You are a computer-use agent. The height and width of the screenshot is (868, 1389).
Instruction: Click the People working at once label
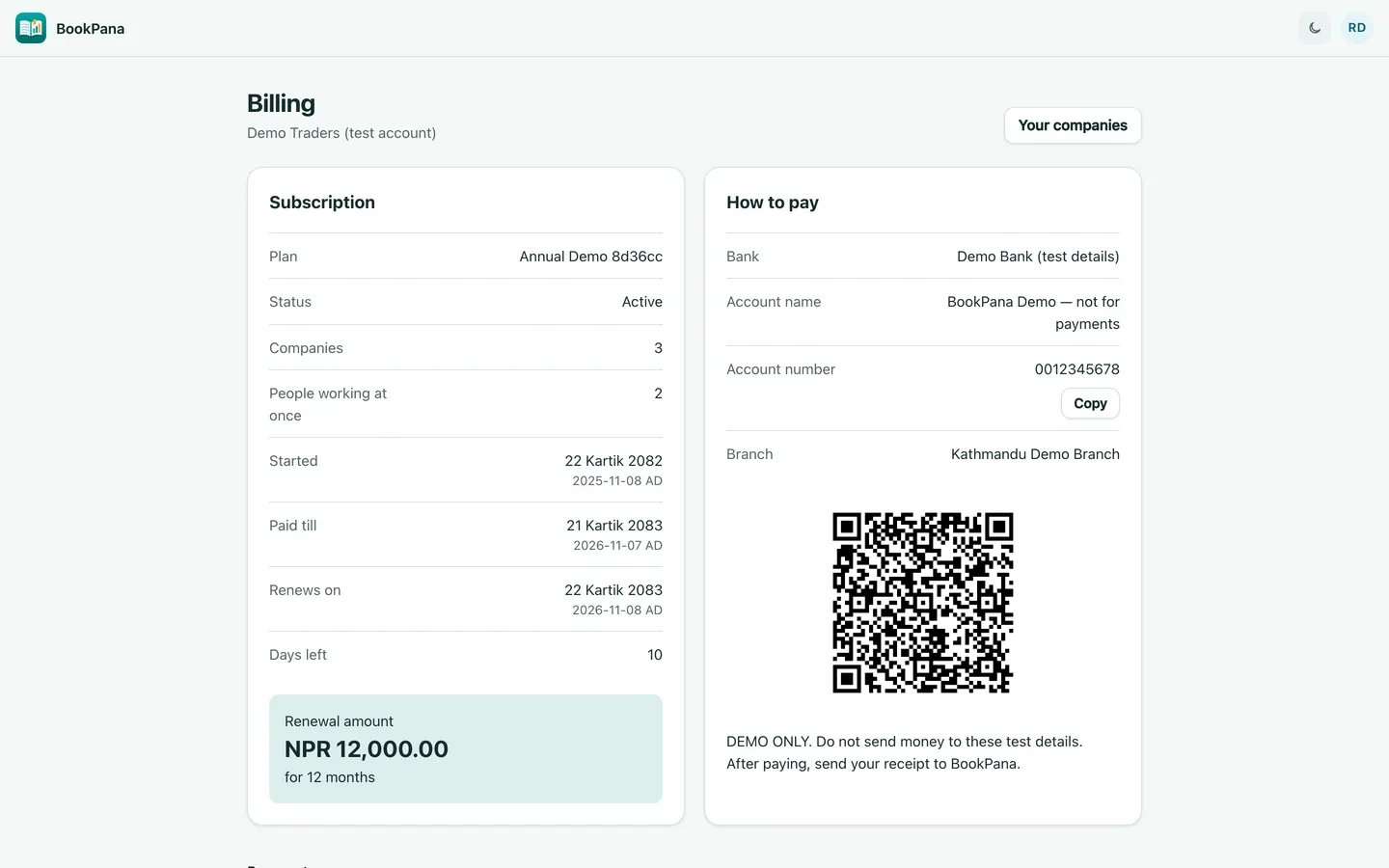(x=328, y=405)
